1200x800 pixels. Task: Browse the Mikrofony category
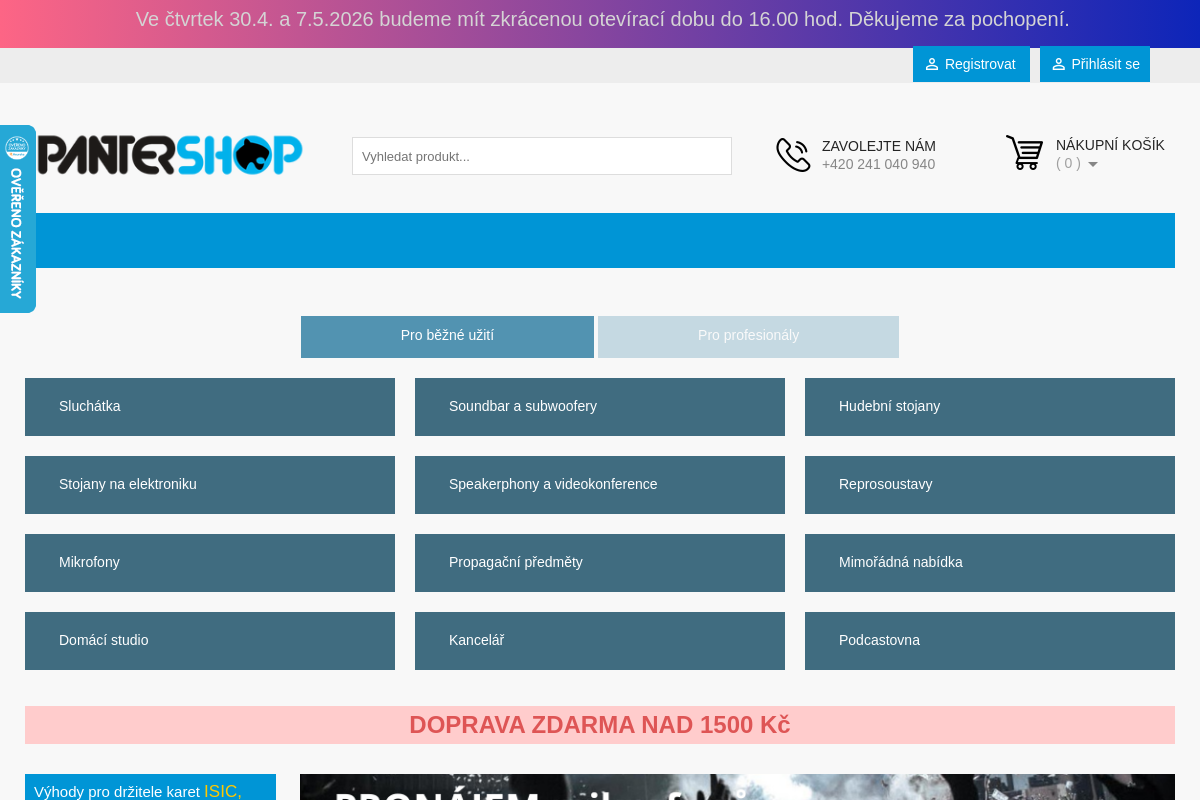[x=210, y=563]
